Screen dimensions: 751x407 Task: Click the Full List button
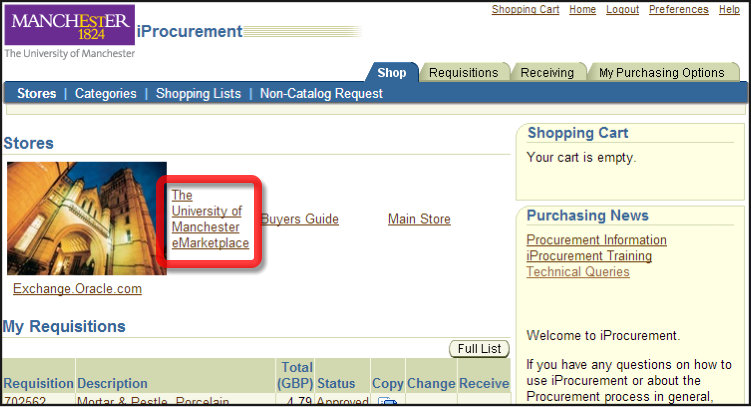coord(479,349)
